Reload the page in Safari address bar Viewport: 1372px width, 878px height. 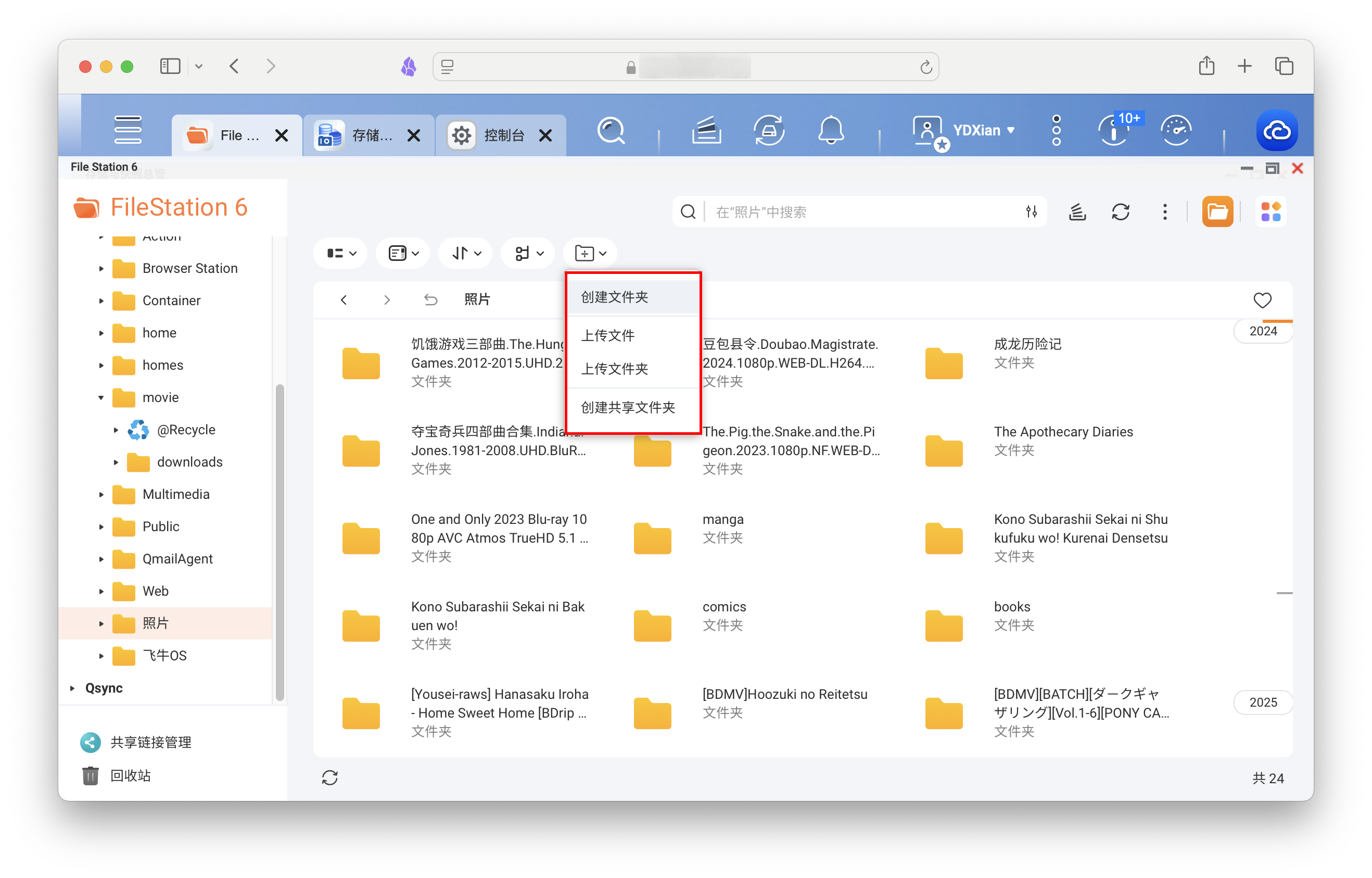926,67
